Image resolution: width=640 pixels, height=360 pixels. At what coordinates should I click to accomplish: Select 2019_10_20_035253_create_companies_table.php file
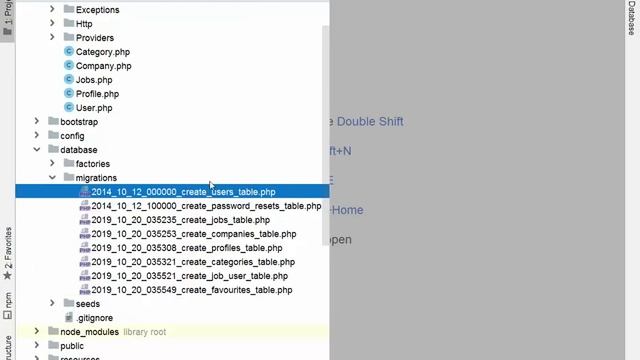[194, 234]
